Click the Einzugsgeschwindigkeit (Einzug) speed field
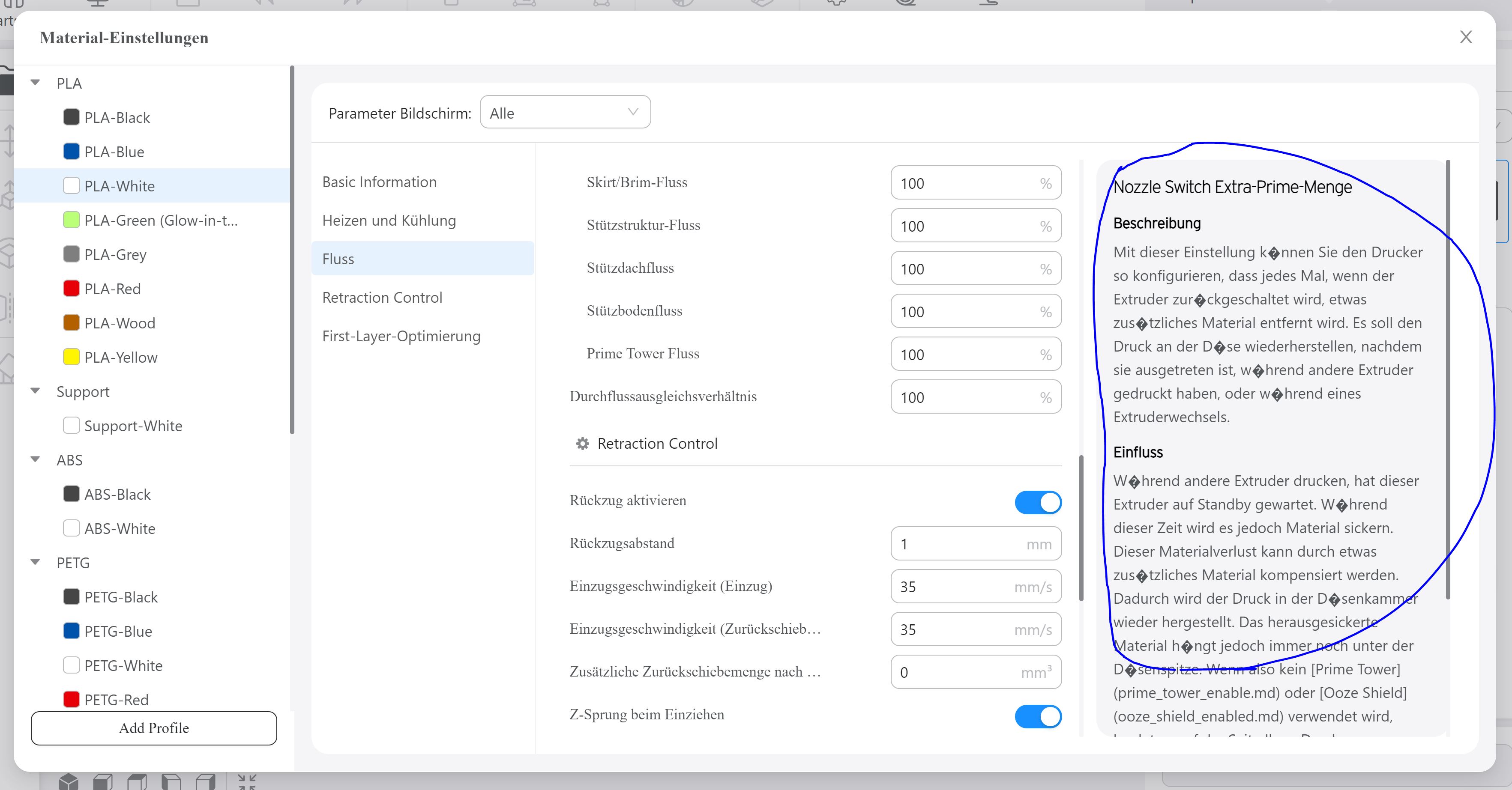Image resolution: width=1512 pixels, height=790 pixels. click(x=976, y=587)
